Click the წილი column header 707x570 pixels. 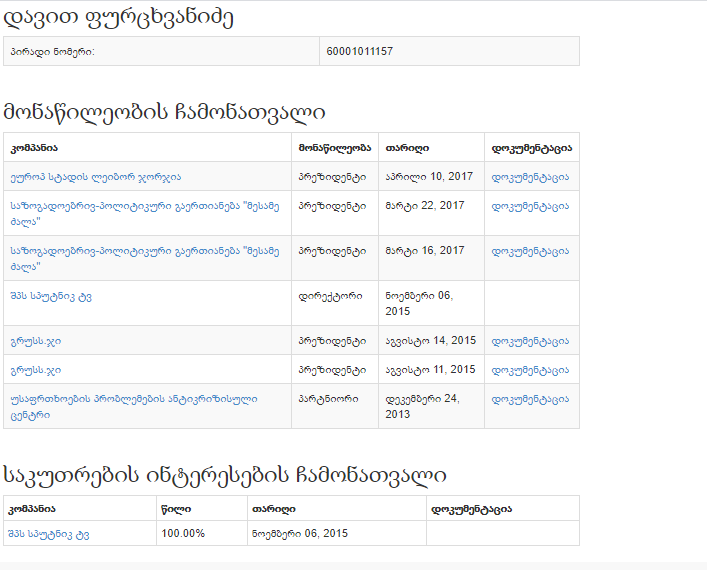click(176, 509)
